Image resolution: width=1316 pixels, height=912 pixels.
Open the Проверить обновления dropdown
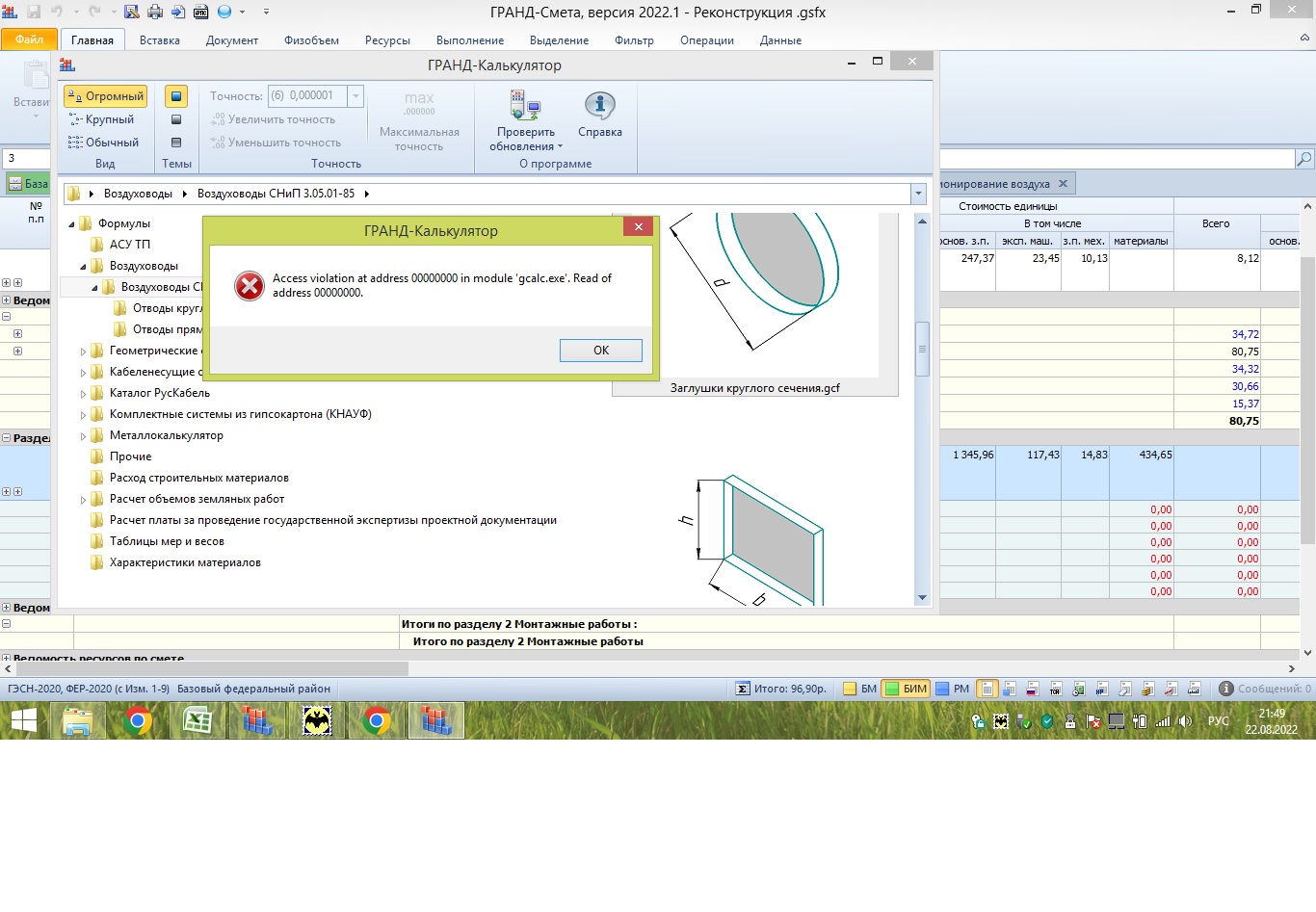point(525,121)
